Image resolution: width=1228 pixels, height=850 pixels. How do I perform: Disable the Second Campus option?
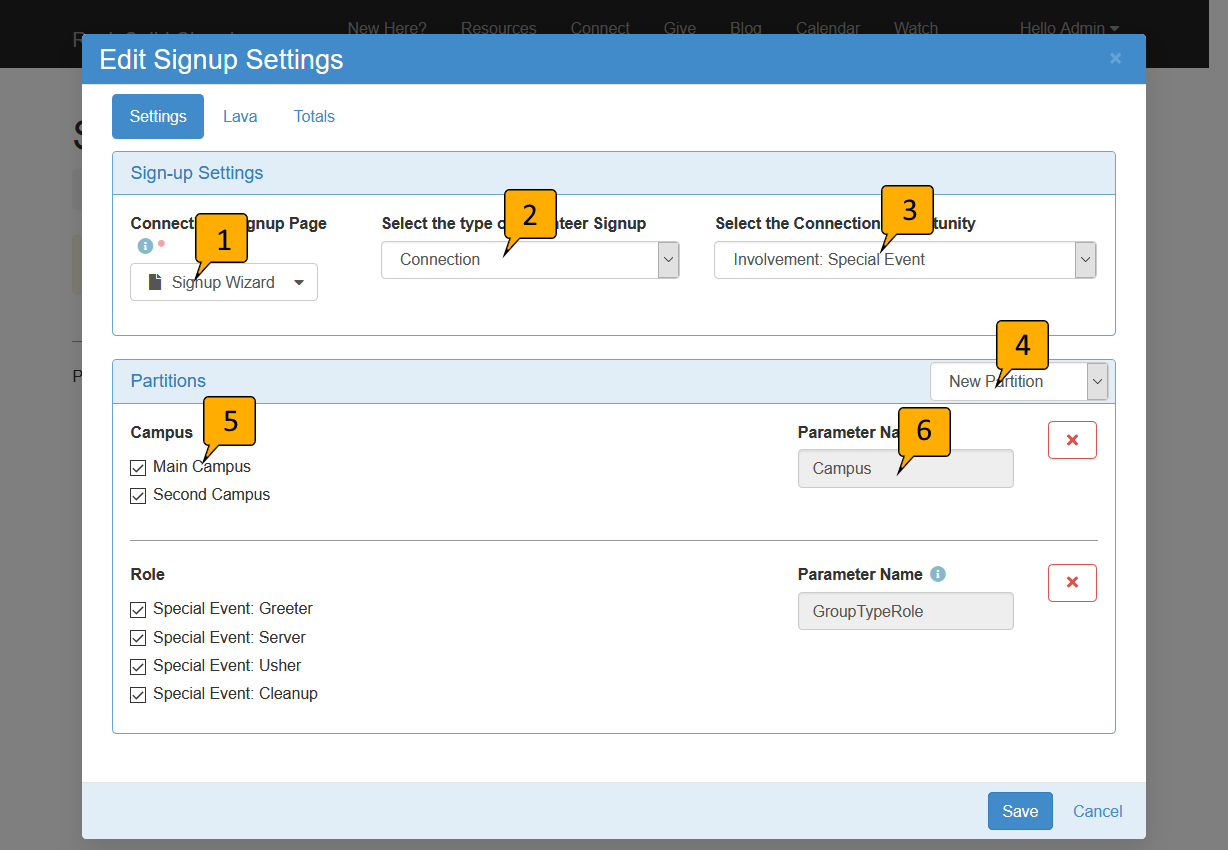137,495
